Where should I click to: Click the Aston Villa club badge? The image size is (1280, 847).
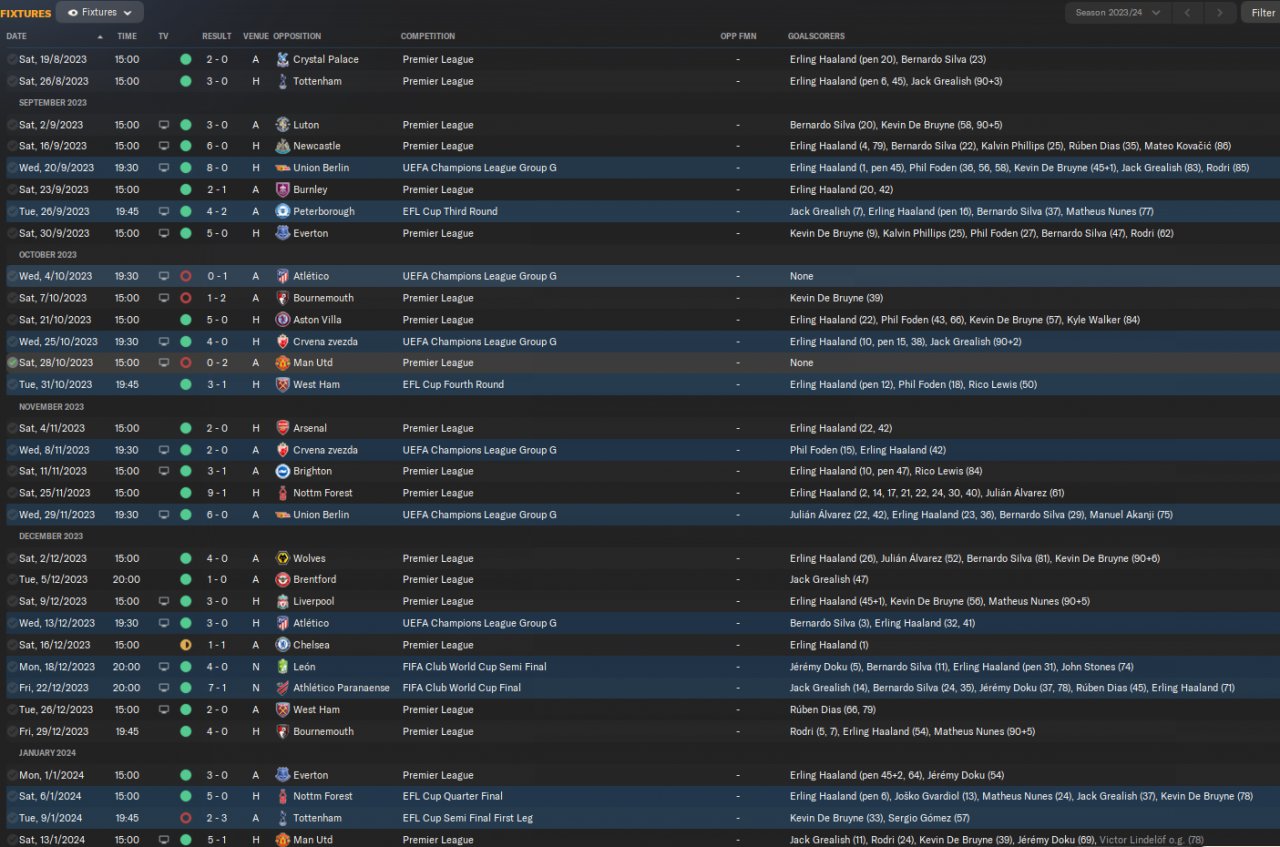pos(283,320)
